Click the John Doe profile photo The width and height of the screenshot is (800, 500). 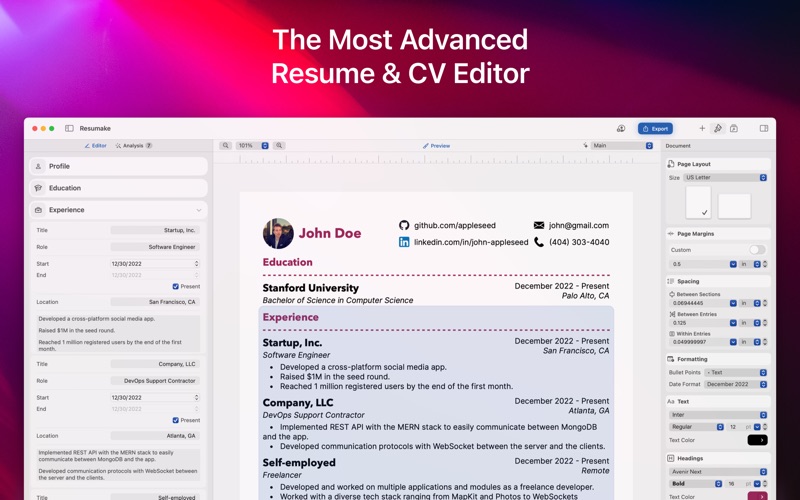coord(278,234)
